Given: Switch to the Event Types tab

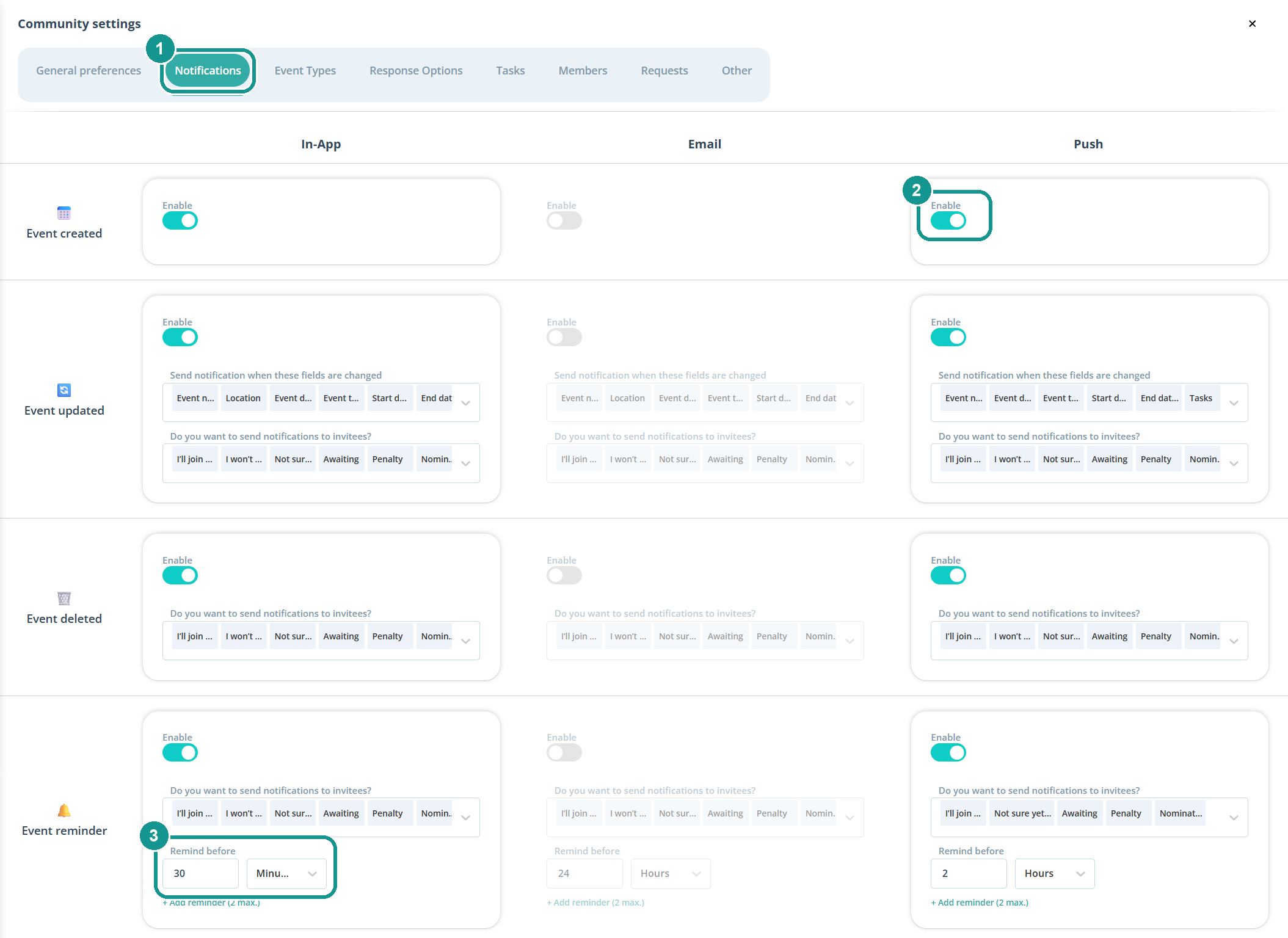Looking at the screenshot, I should (305, 71).
